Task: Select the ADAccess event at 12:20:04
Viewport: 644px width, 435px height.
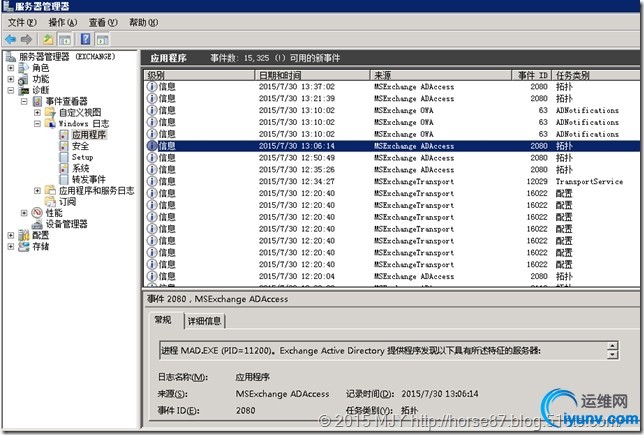Action: pyautogui.click(x=392, y=276)
